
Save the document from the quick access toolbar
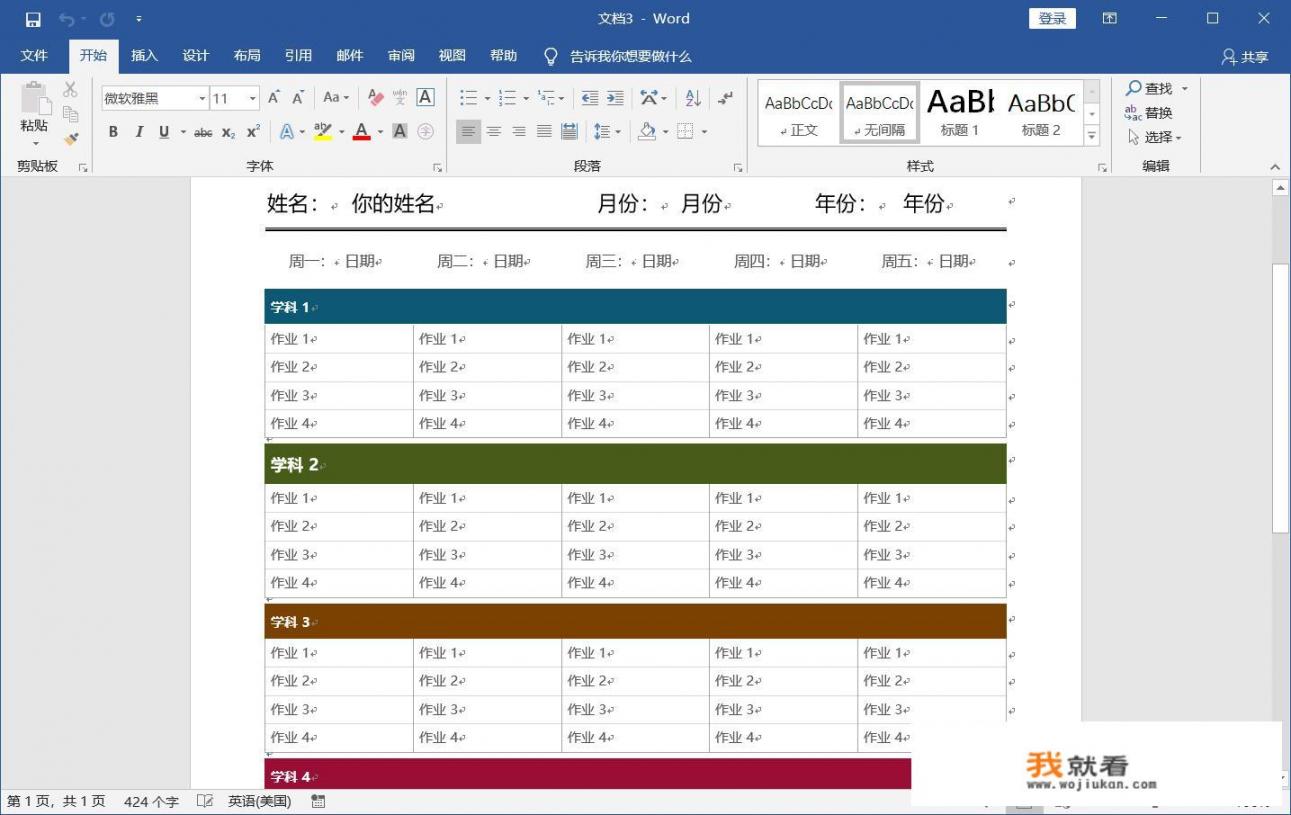[x=33, y=19]
